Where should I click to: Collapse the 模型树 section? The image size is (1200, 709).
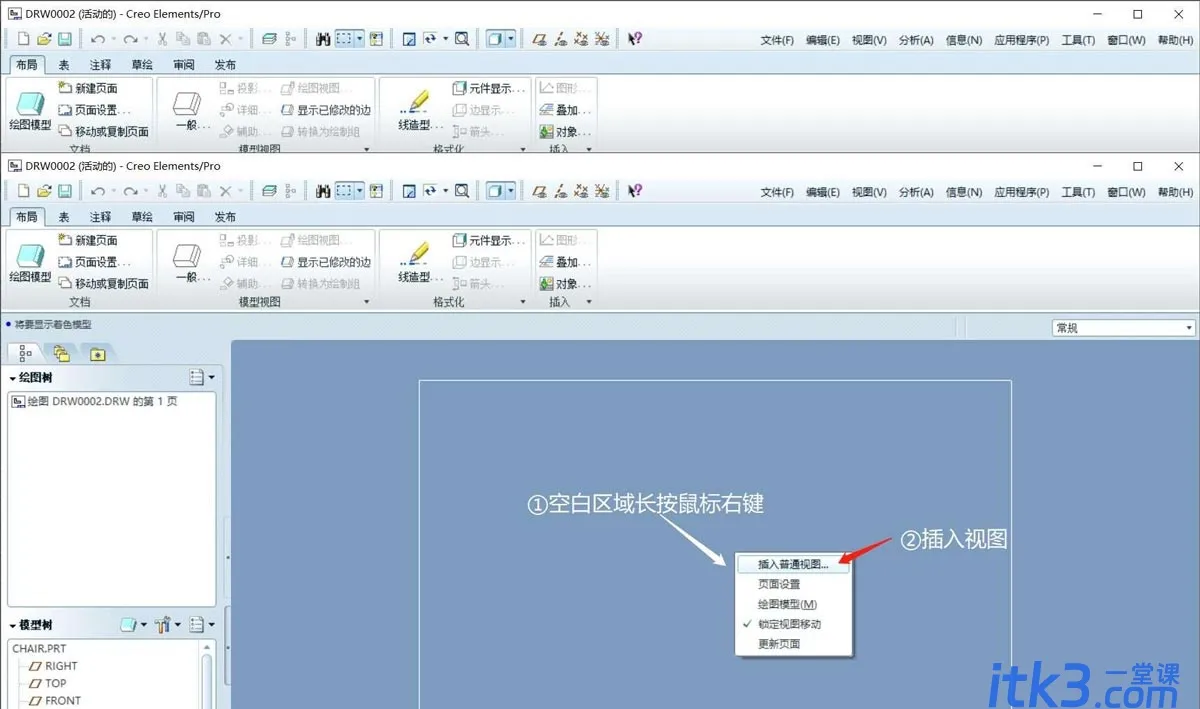pos(13,625)
